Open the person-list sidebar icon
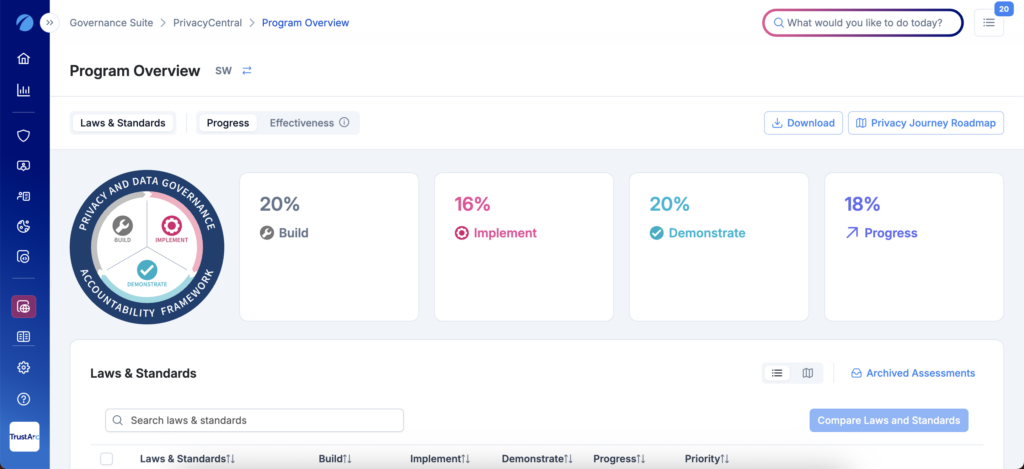The height and width of the screenshot is (469, 1024). pyautogui.click(x=24, y=196)
